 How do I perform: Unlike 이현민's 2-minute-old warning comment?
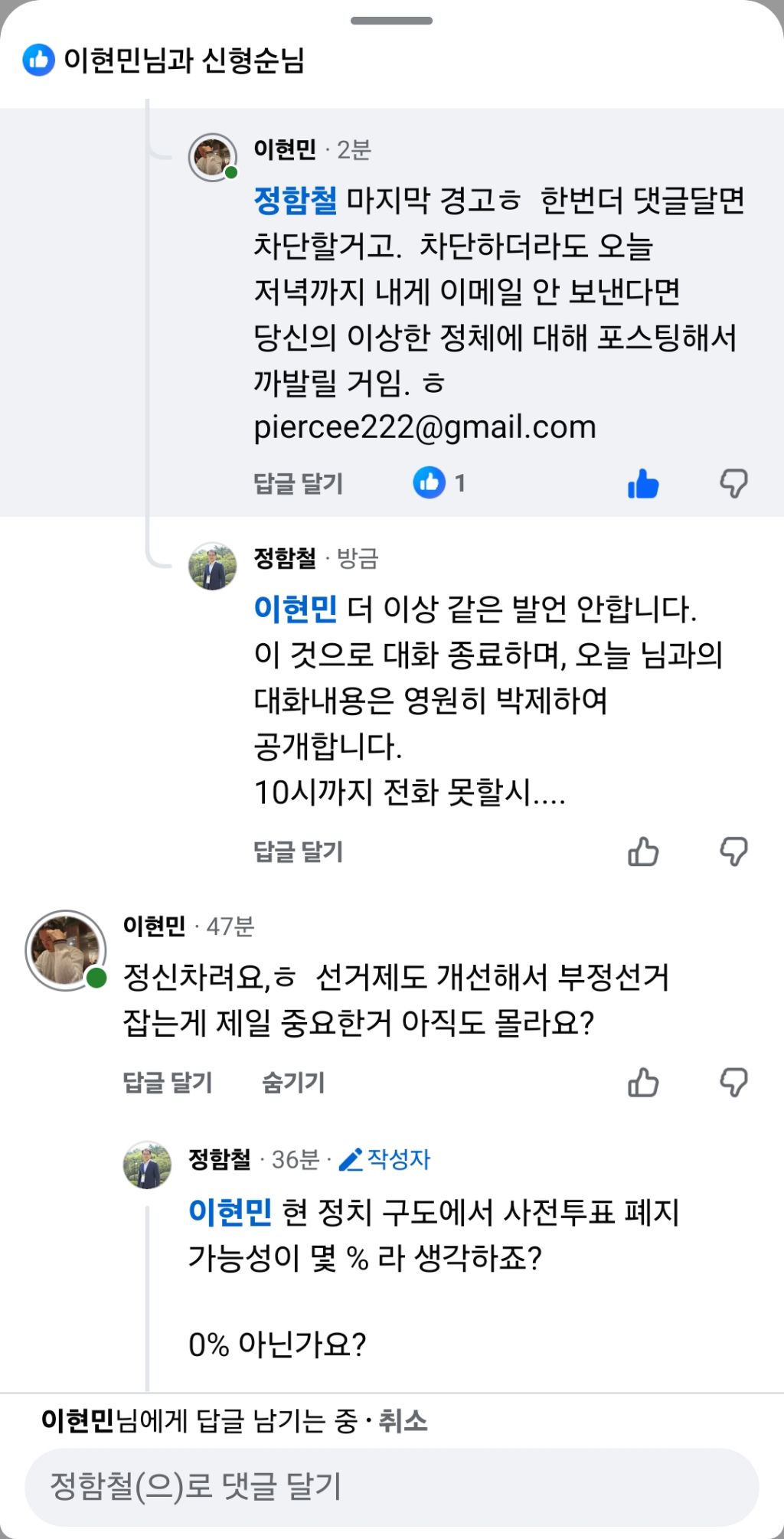[642, 484]
